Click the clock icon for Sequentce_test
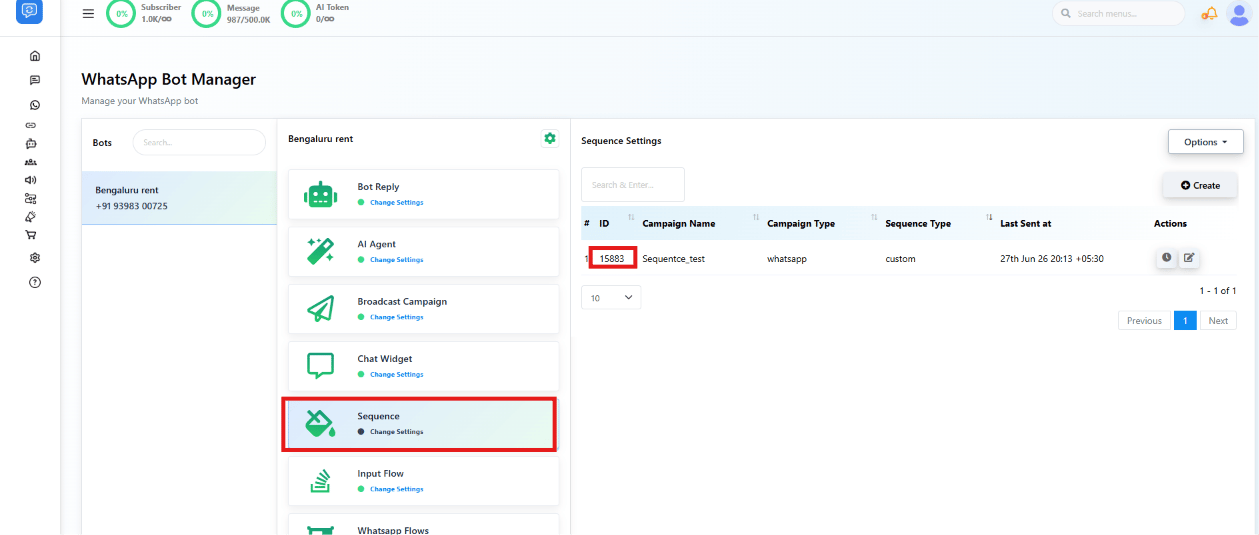 pyautogui.click(x=1166, y=258)
